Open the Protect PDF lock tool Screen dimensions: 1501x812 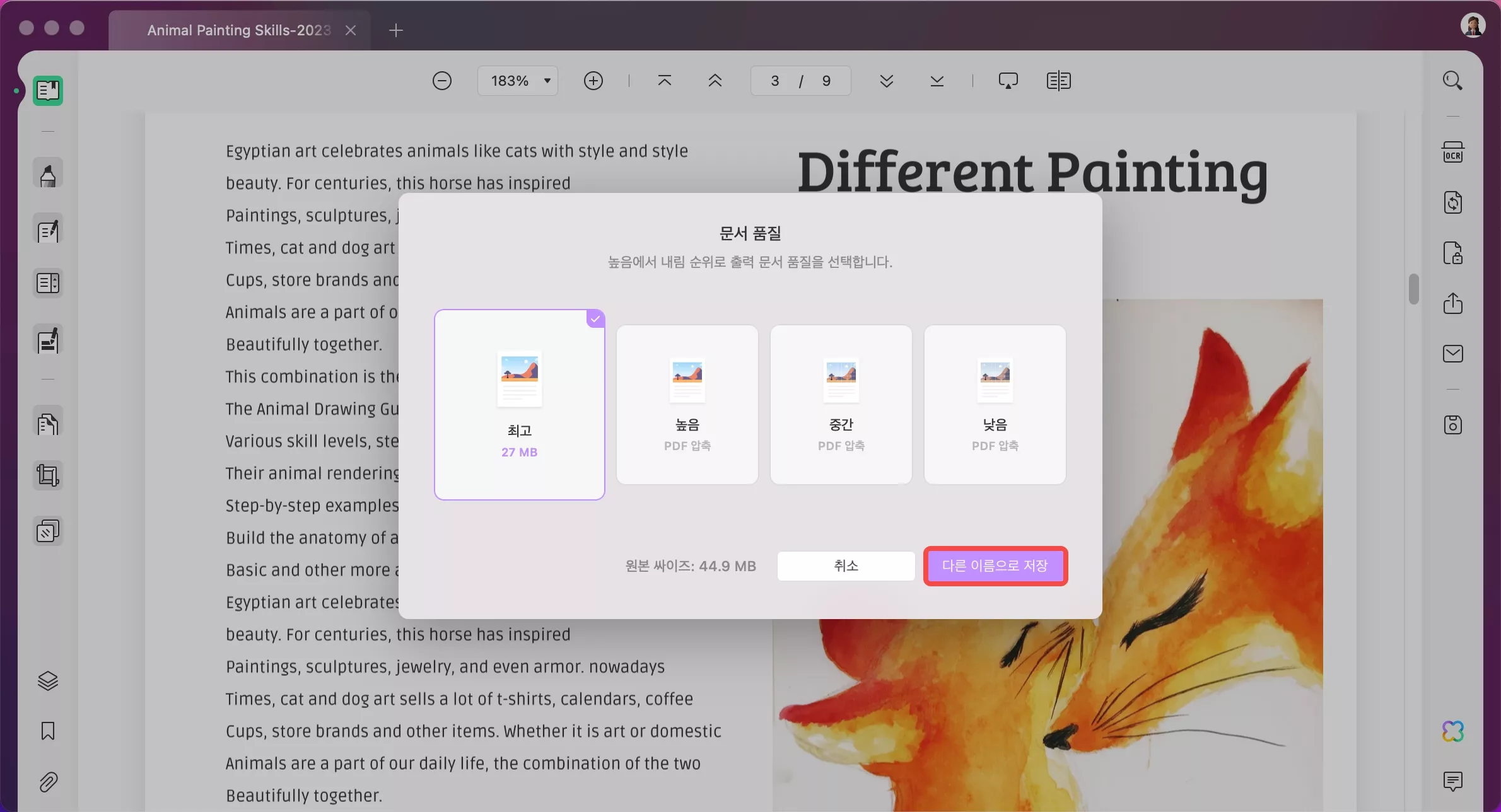(x=1453, y=253)
